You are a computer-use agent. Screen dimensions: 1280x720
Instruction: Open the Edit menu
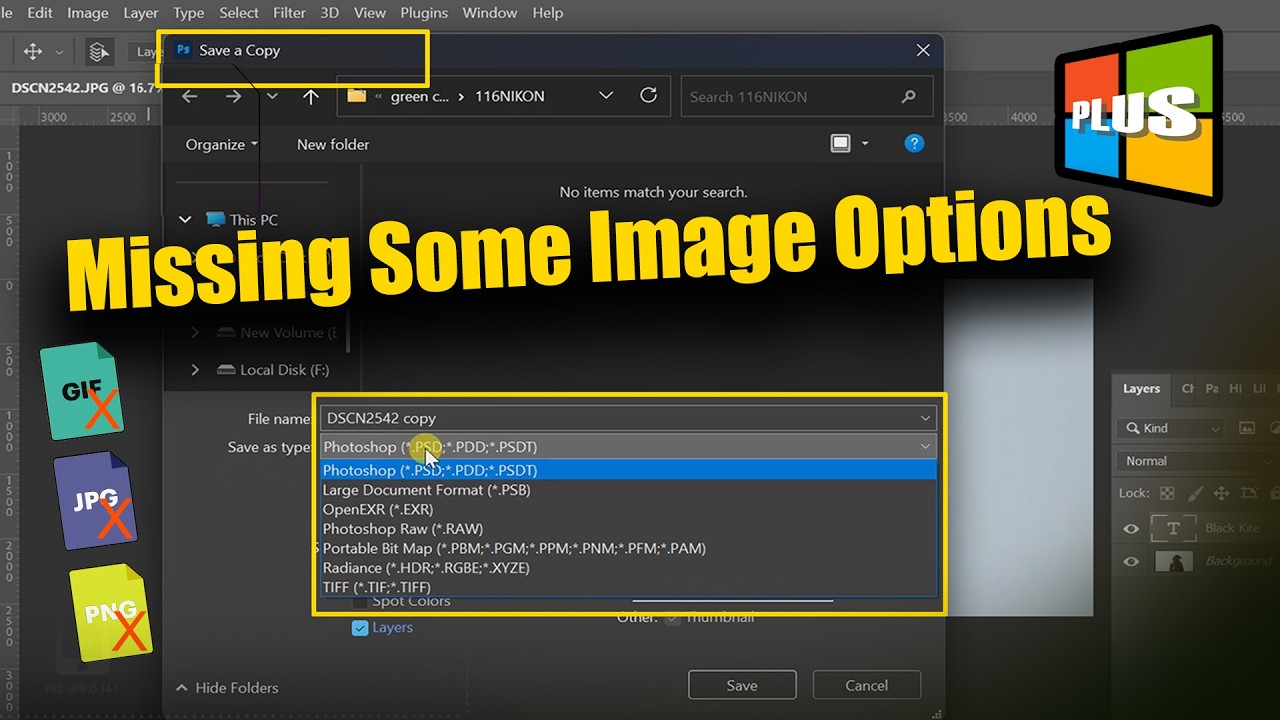click(40, 13)
